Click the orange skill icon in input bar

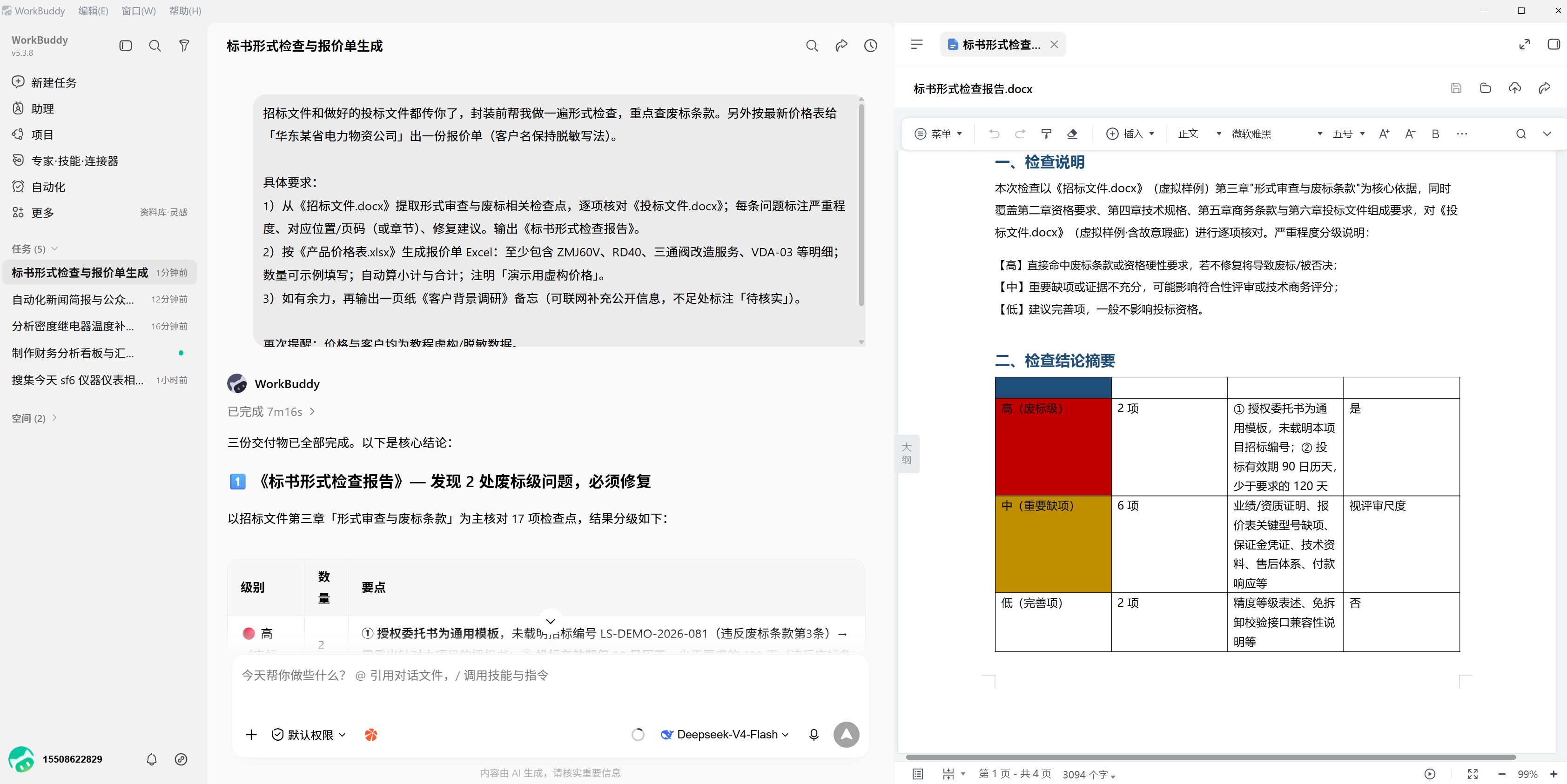[370, 735]
